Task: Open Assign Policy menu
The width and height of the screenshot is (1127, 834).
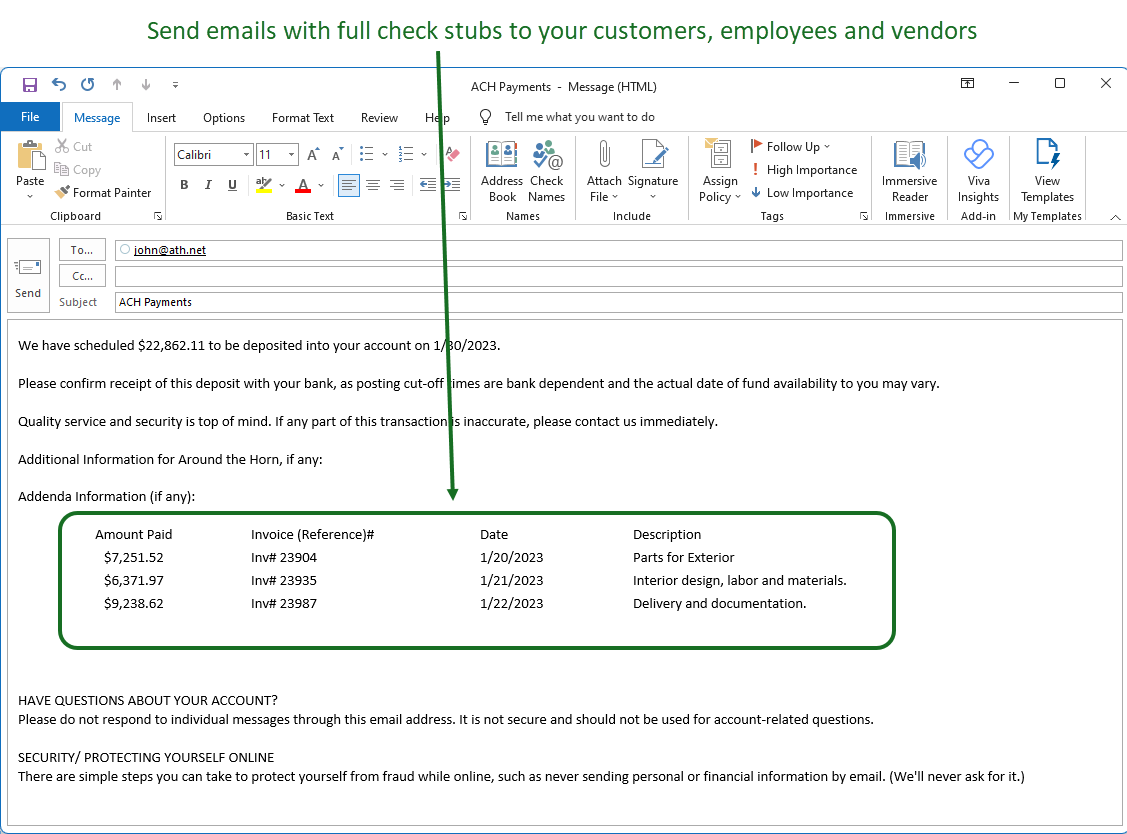Action: (x=719, y=172)
